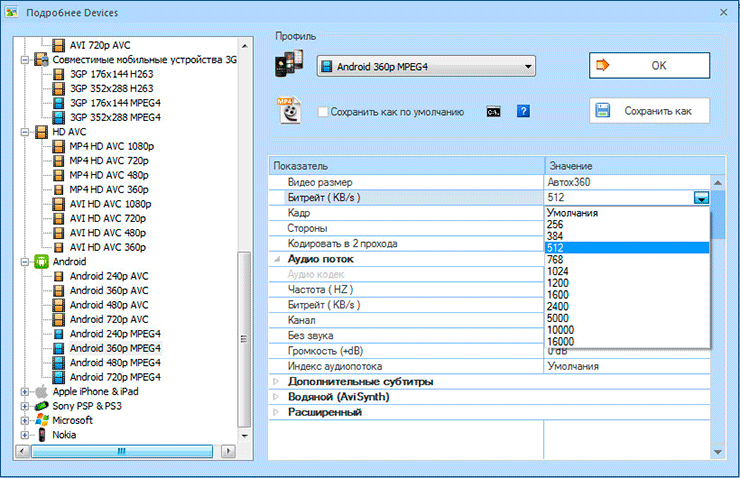Click the tree horizontal scrollbar thumb

tap(122, 451)
